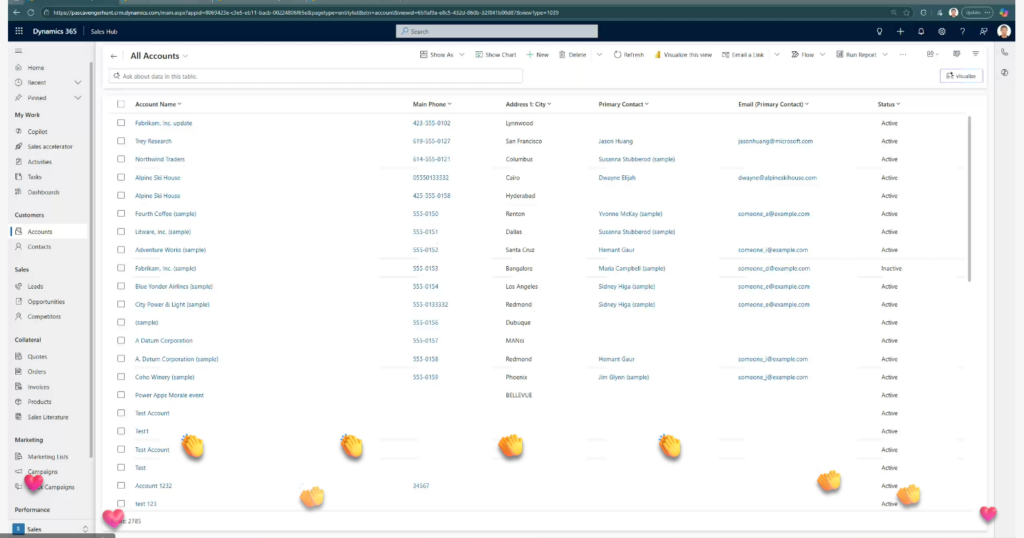The image size is (1024, 538).
Task: Check the Account 1232 row checkbox
Action: point(121,486)
